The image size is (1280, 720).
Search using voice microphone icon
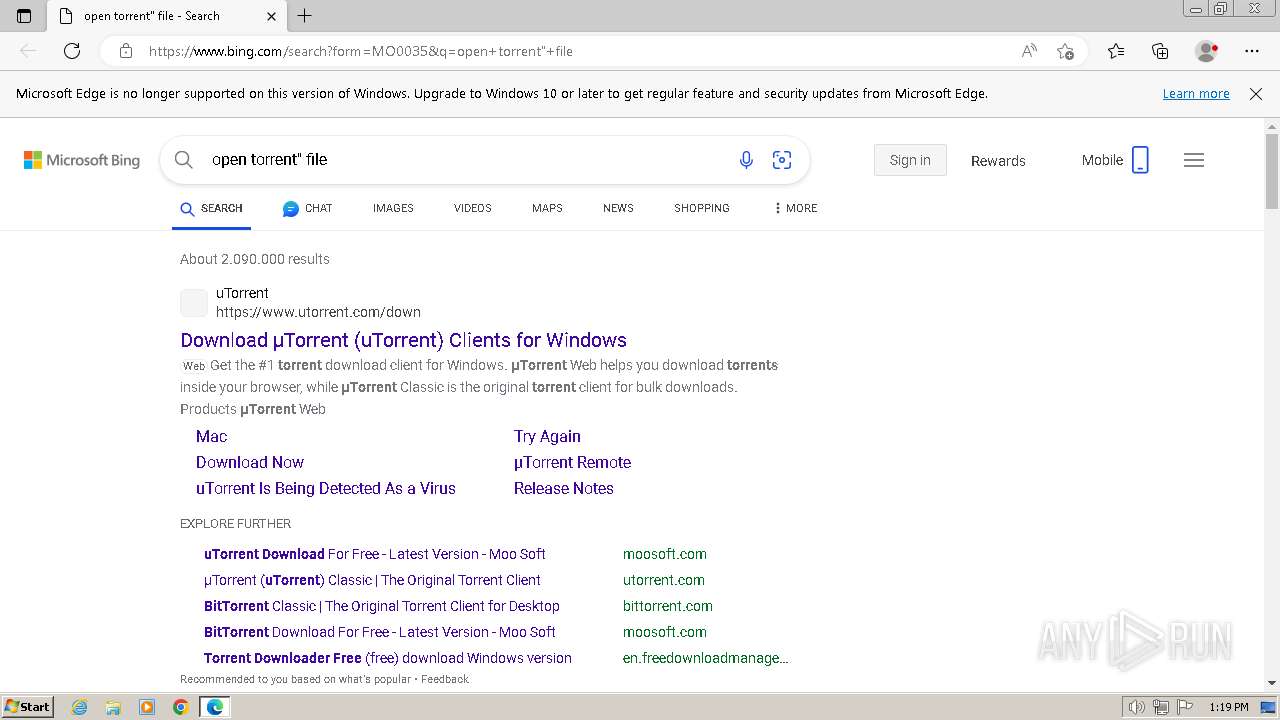(x=746, y=160)
